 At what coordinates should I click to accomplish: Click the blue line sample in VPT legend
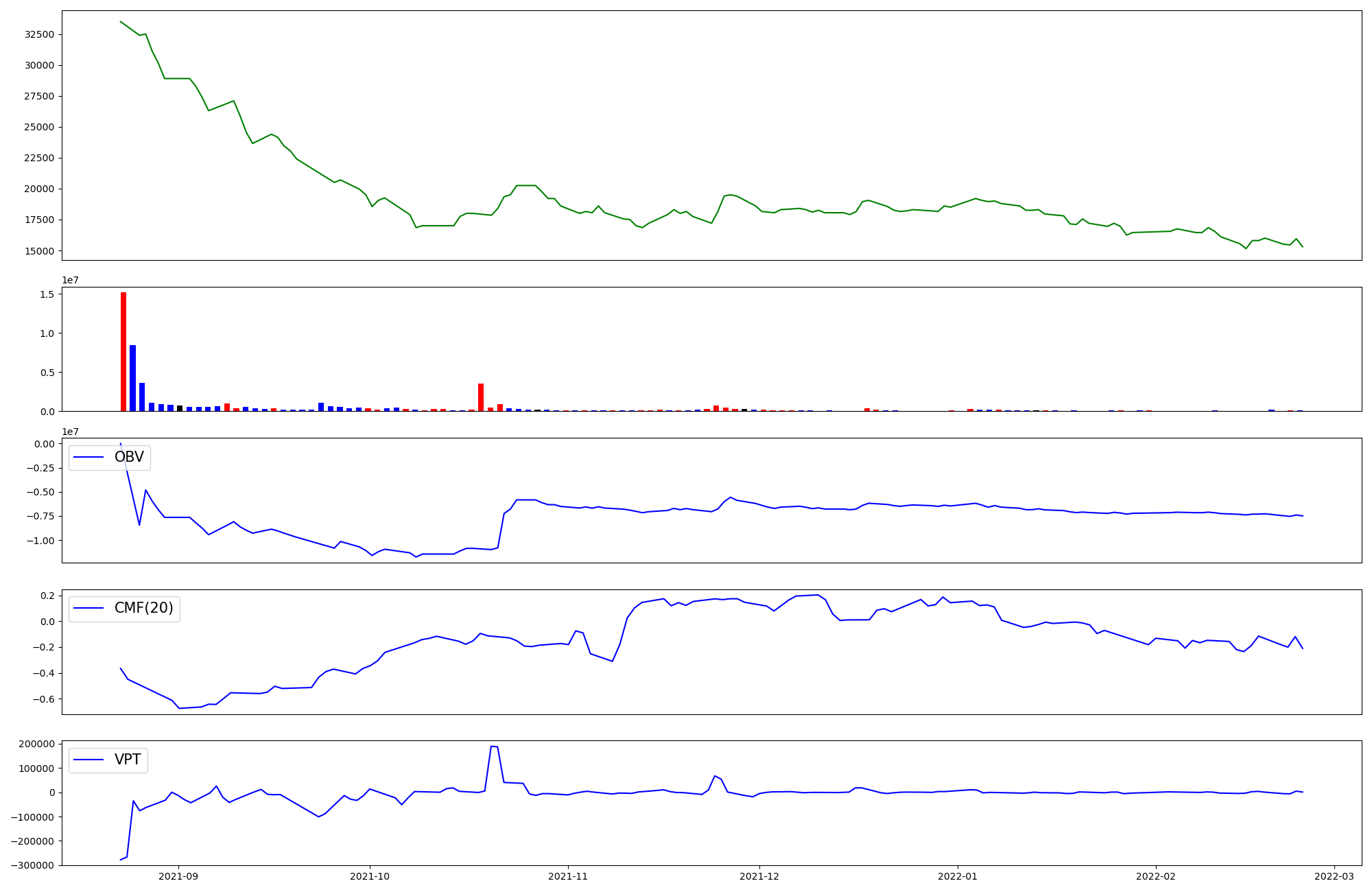point(88,760)
